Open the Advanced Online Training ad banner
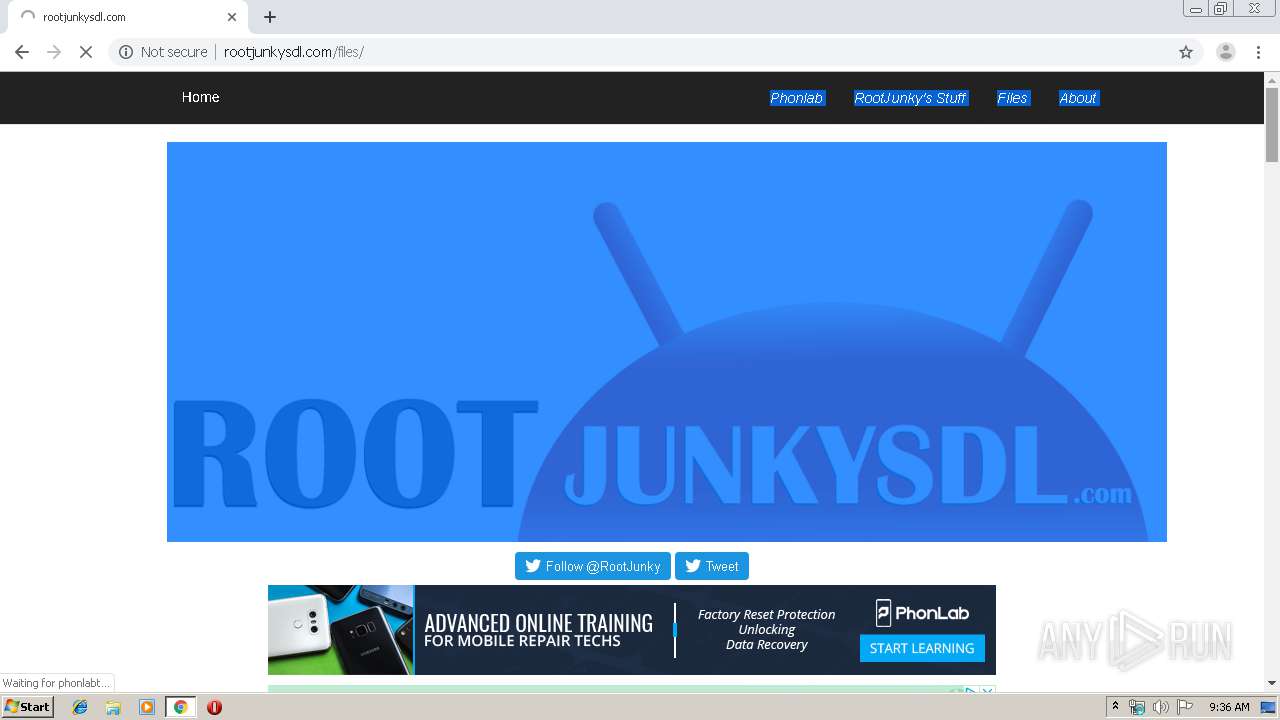 [631, 630]
